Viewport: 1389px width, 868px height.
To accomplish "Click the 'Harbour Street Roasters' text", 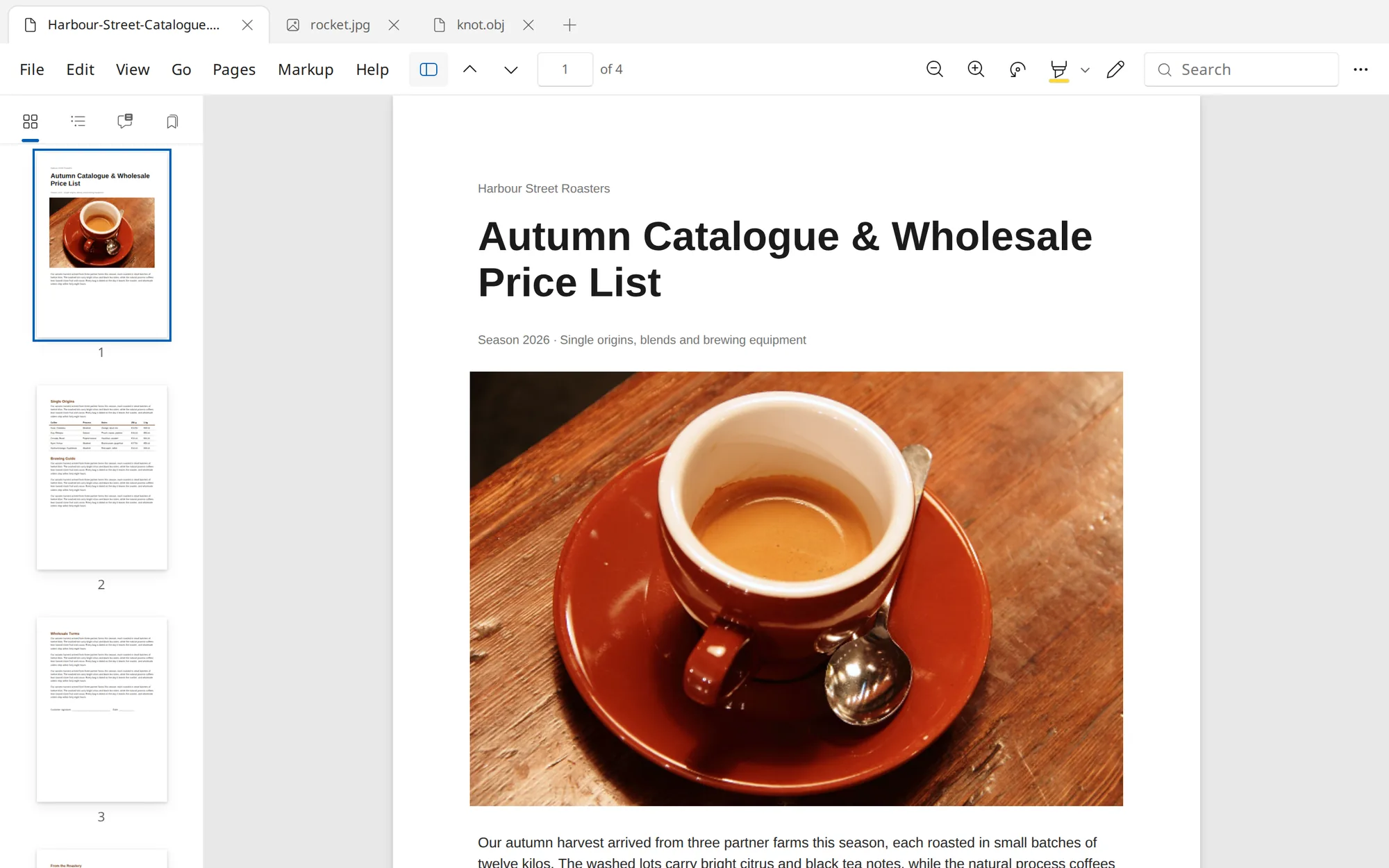I will (544, 189).
